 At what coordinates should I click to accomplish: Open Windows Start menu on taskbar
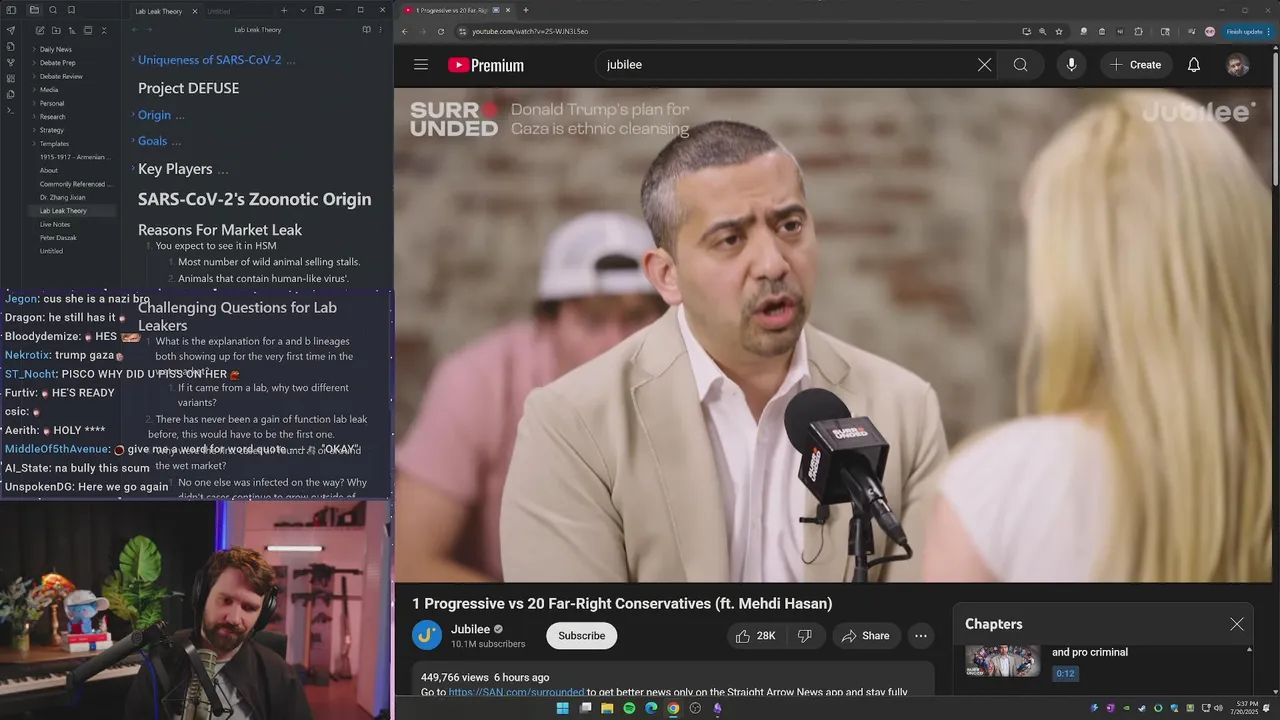coord(562,708)
